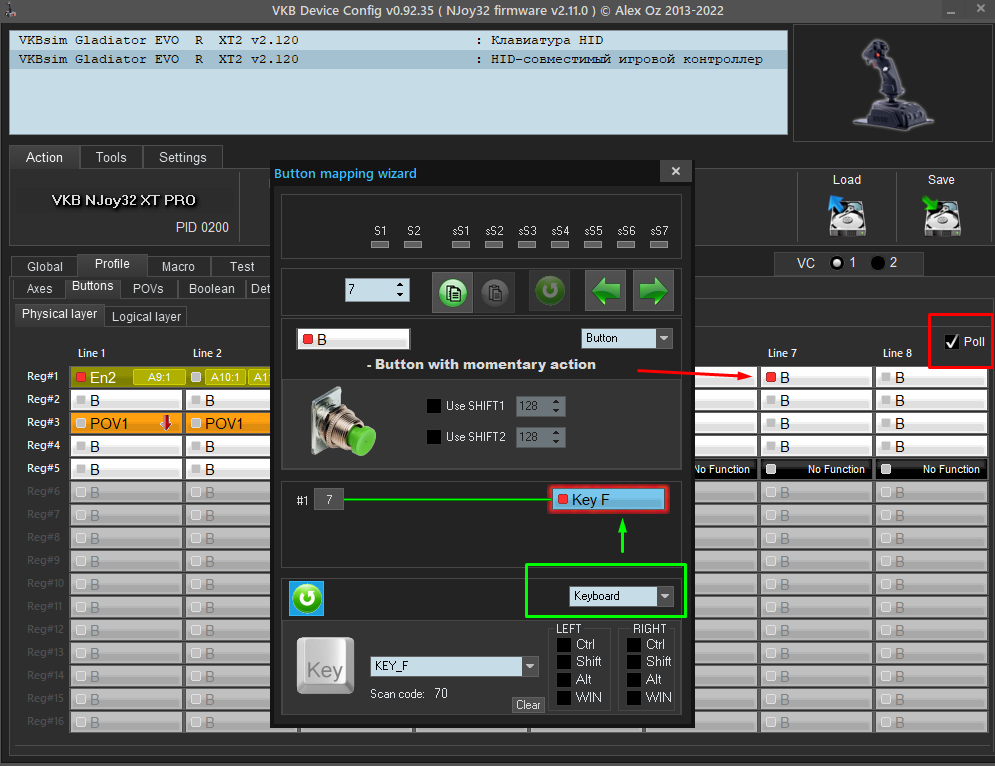Click the blue-framed green refresh icon

point(306,598)
